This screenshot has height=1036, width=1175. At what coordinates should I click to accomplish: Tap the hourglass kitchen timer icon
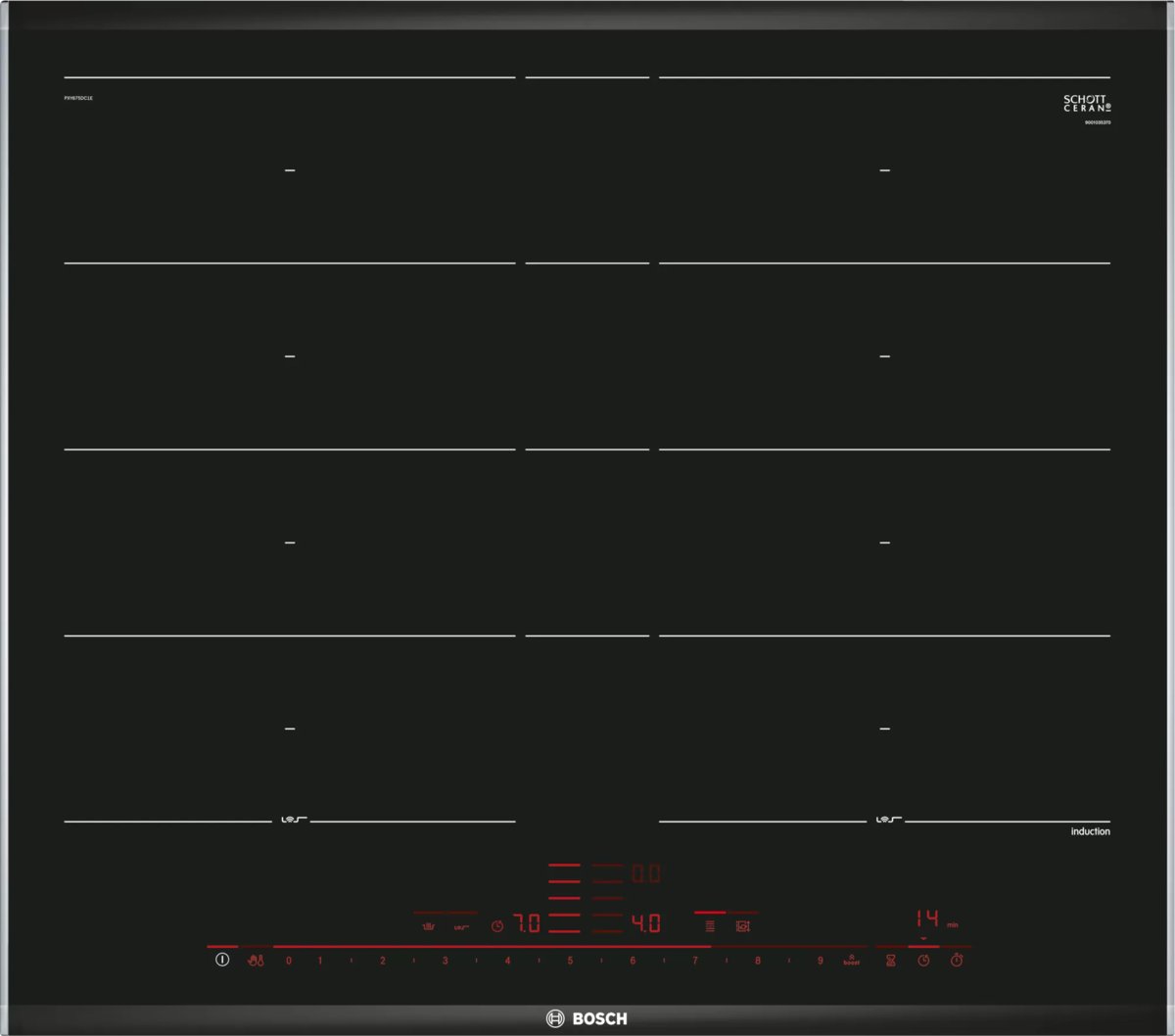point(891,961)
